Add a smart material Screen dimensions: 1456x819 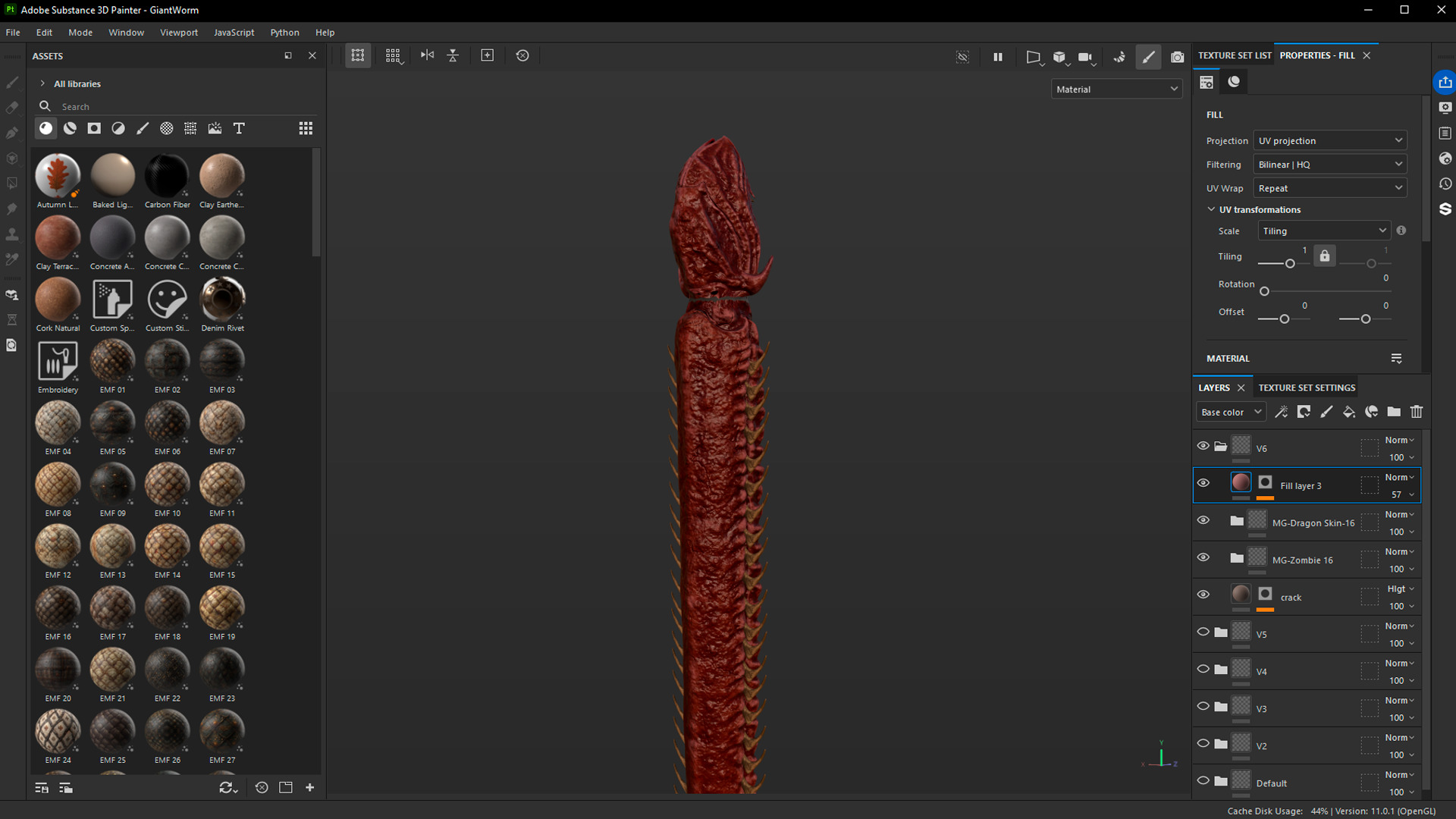(1372, 412)
